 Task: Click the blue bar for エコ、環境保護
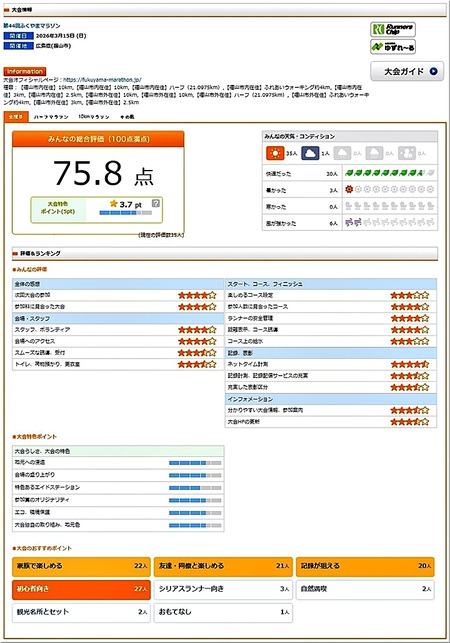[195, 513]
